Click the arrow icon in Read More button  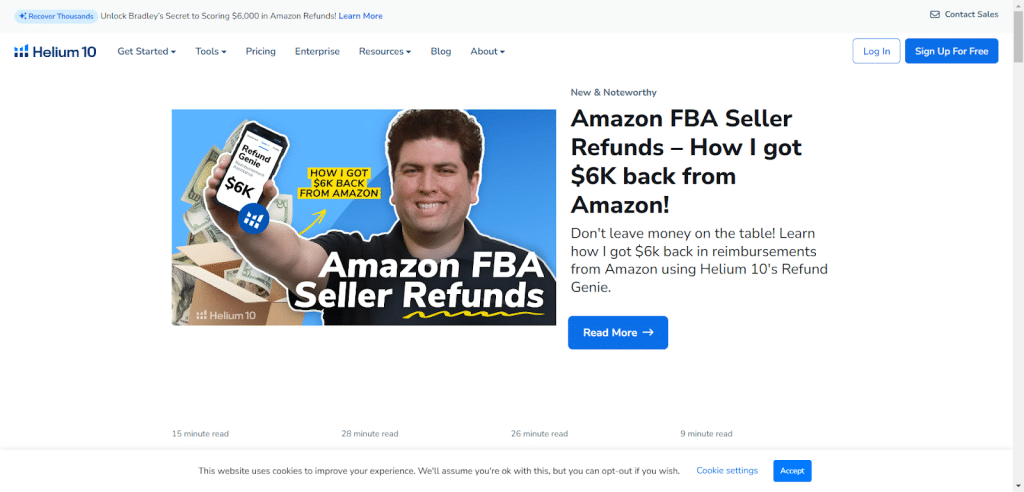click(x=648, y=333)
